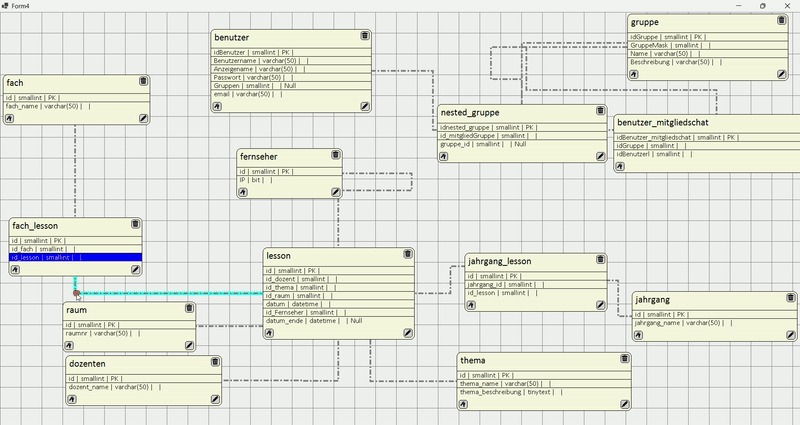Delete the fach table via trash icon
The height and width of the screenshot is (425, 800).
coord(143,81)
